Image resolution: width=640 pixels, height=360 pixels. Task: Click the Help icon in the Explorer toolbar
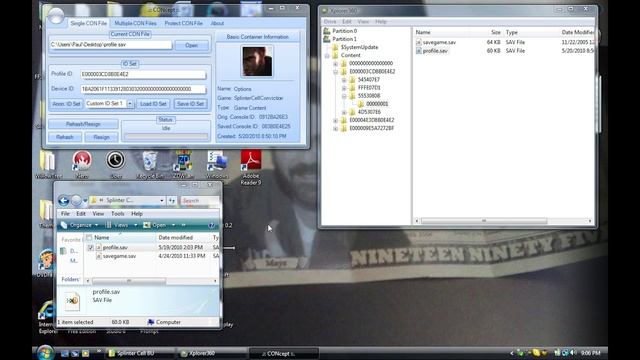211,225
